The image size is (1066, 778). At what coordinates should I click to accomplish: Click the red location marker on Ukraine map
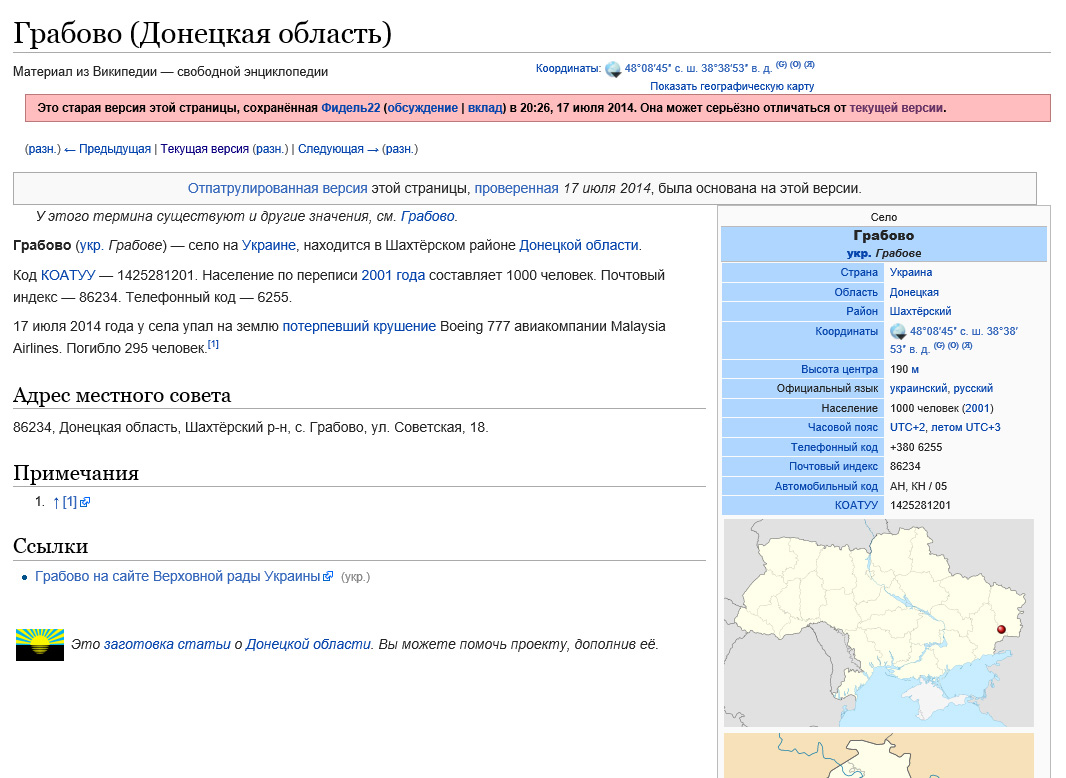1001,629
